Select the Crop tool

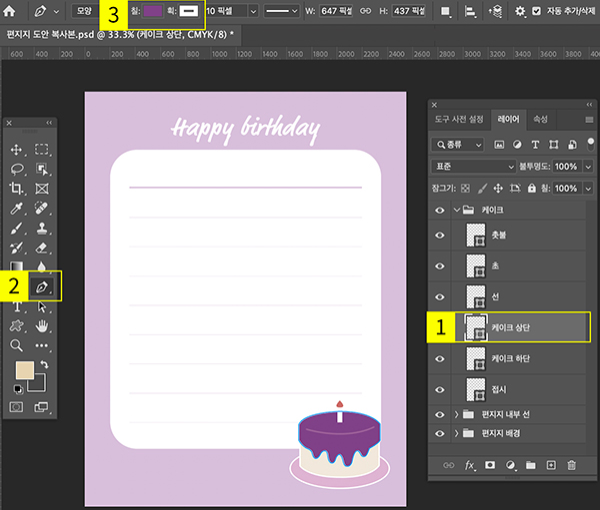pos(17,188)
